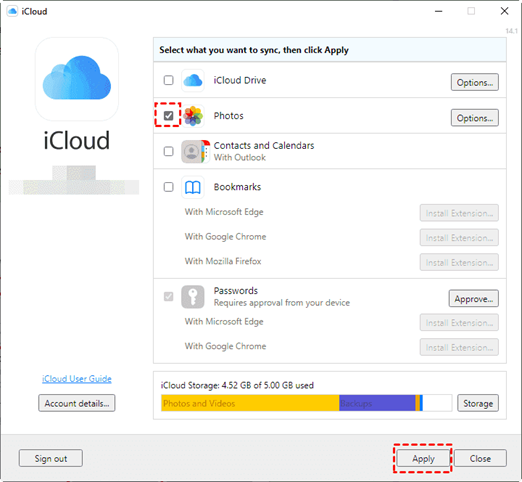Viewport: 522px width, 482px height.
Task: Open iCloud Drive Options
Action: point(475,82)
